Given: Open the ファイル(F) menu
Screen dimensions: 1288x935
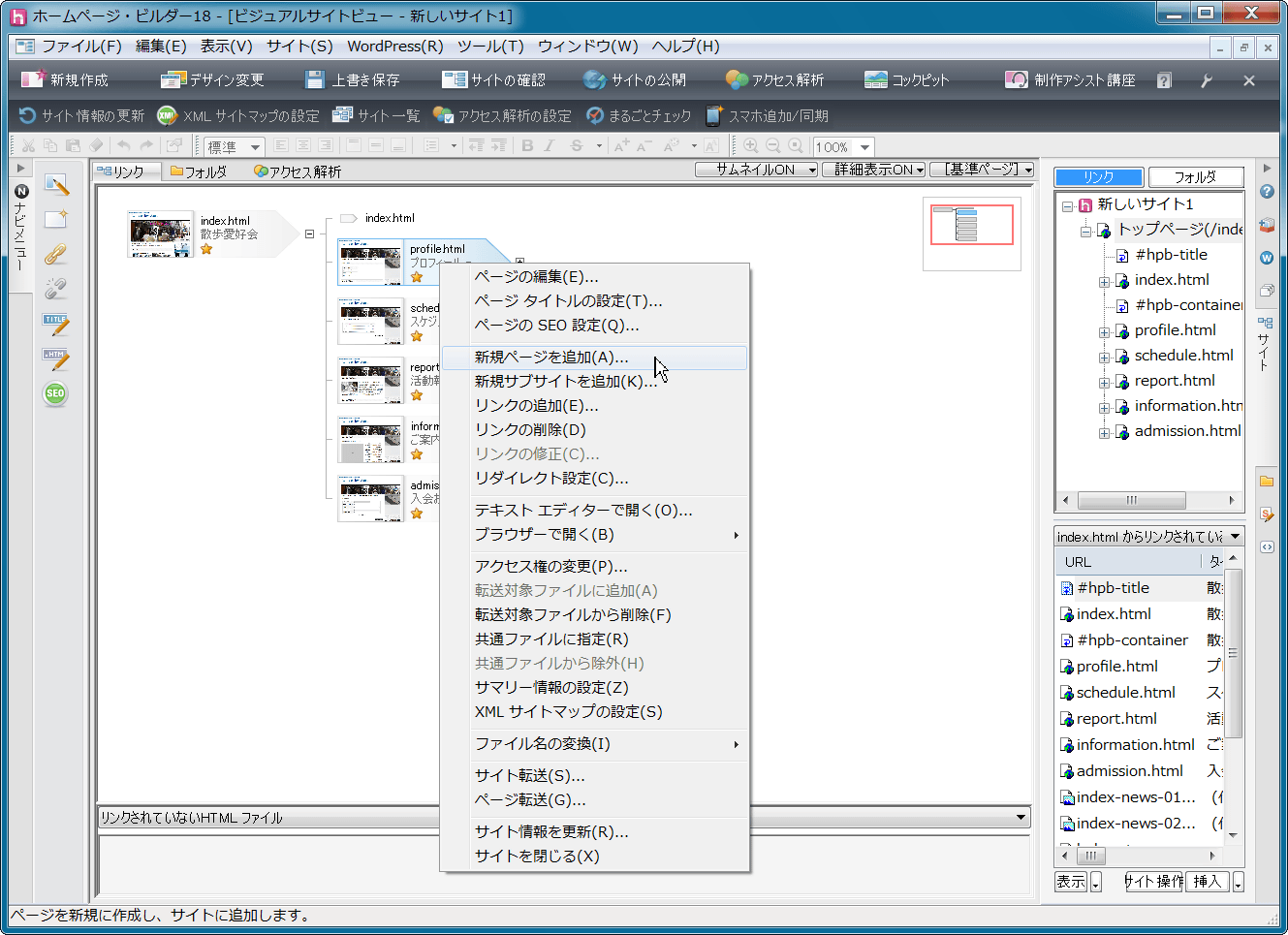Looking at the screenshot, I should [81, 47].
